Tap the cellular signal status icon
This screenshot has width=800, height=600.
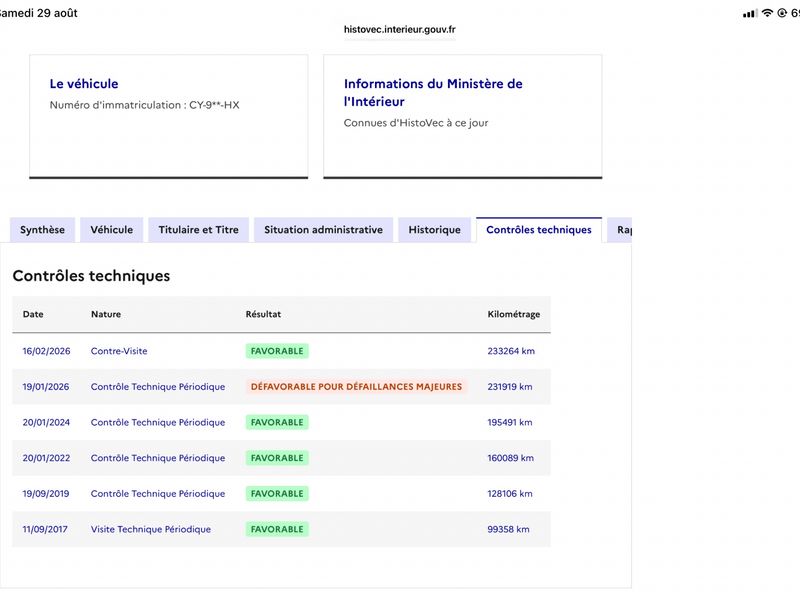click(750, 14)
